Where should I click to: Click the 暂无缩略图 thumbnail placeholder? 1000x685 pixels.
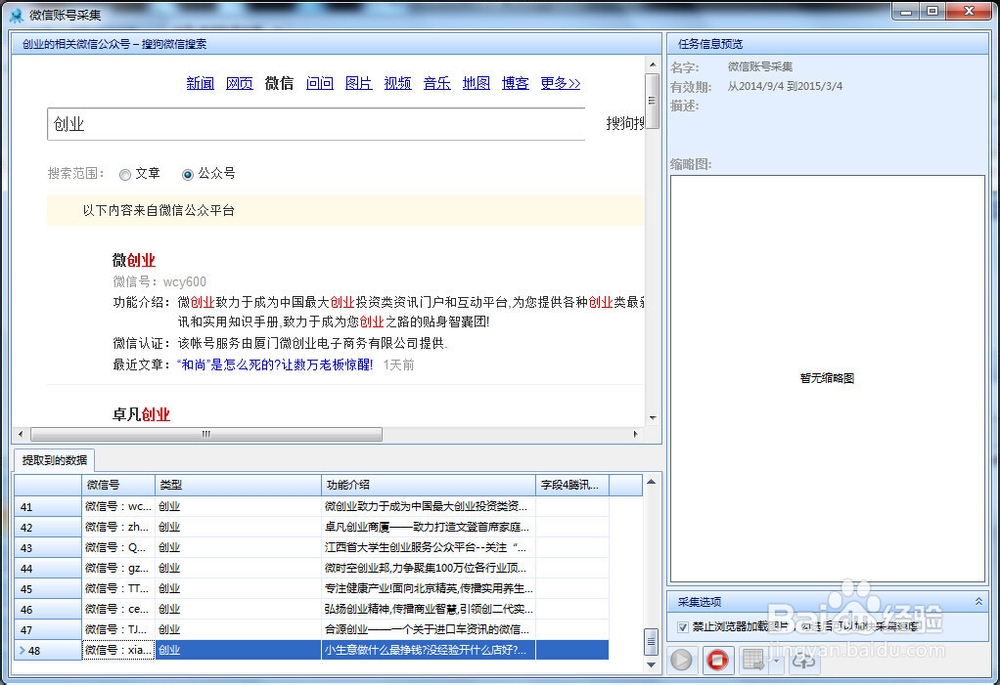click(827, 378)
